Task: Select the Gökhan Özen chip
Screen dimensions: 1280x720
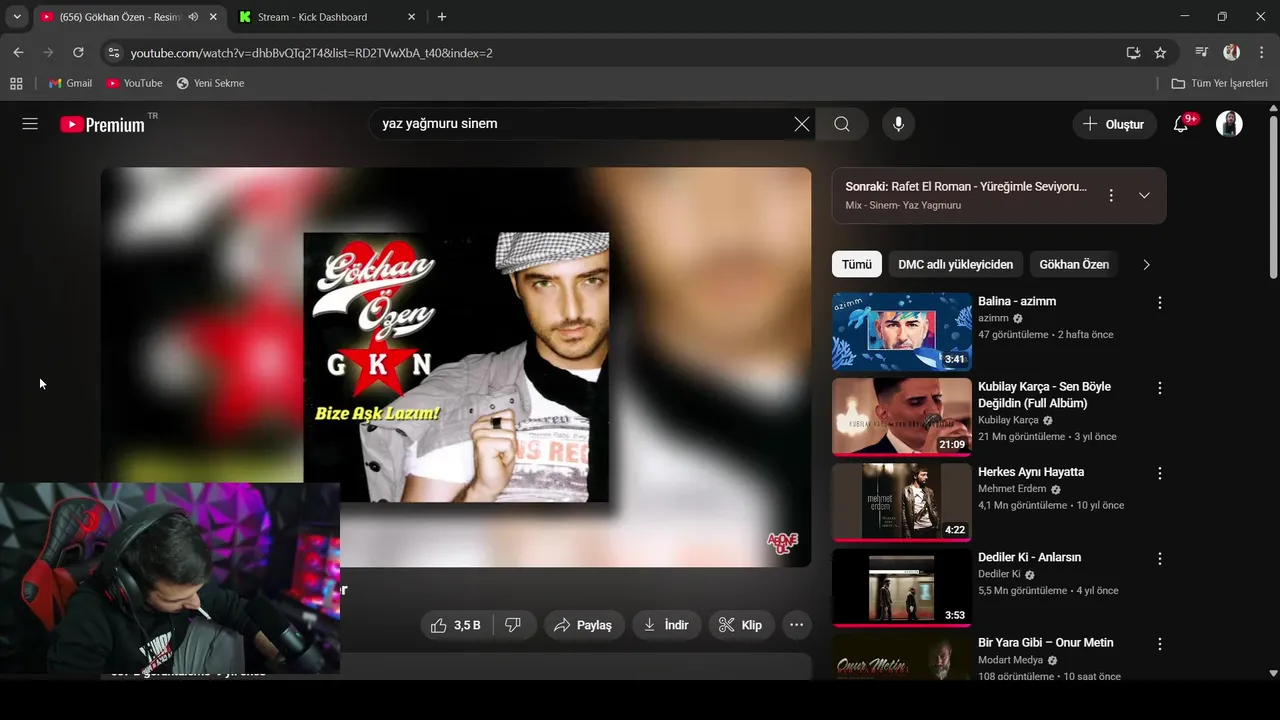Action: coord(1074,264)
